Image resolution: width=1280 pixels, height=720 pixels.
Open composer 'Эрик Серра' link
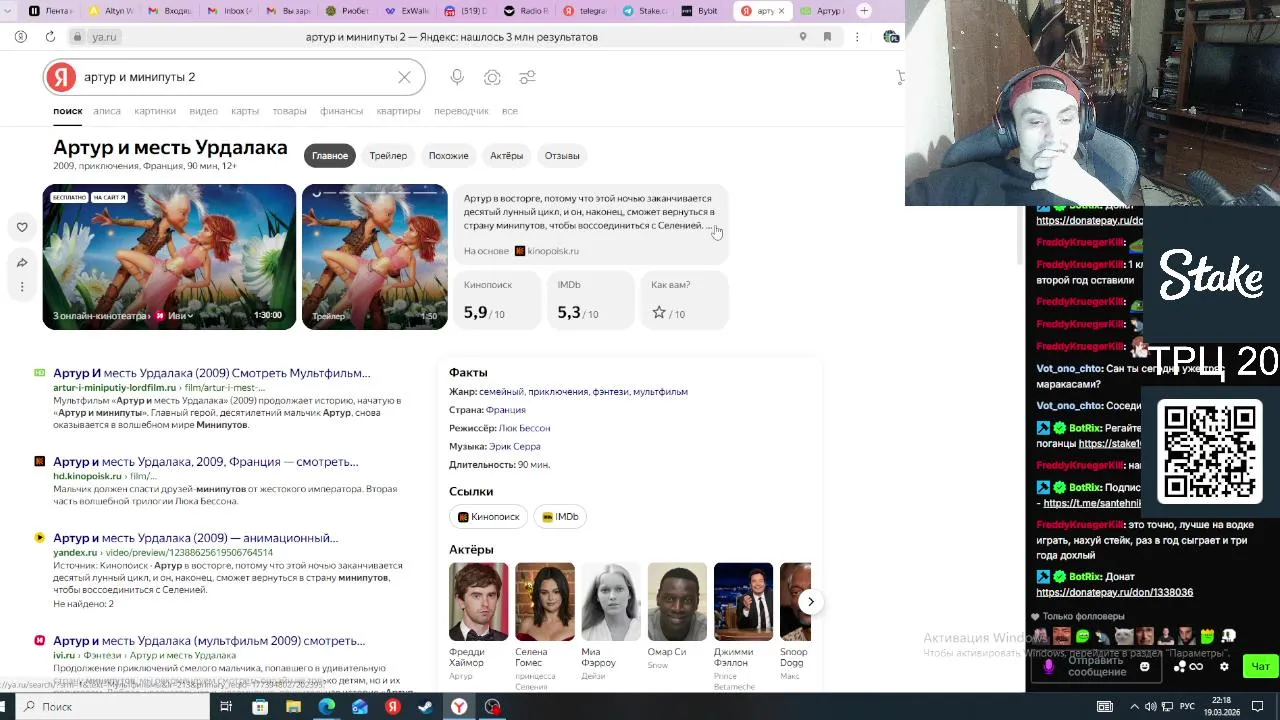(x=514, y=446)
